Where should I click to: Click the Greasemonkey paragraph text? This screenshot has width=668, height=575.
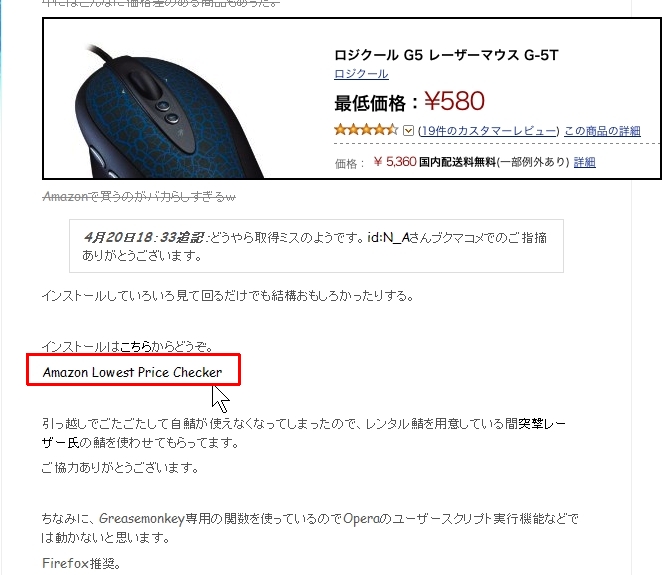coord(310,528)
